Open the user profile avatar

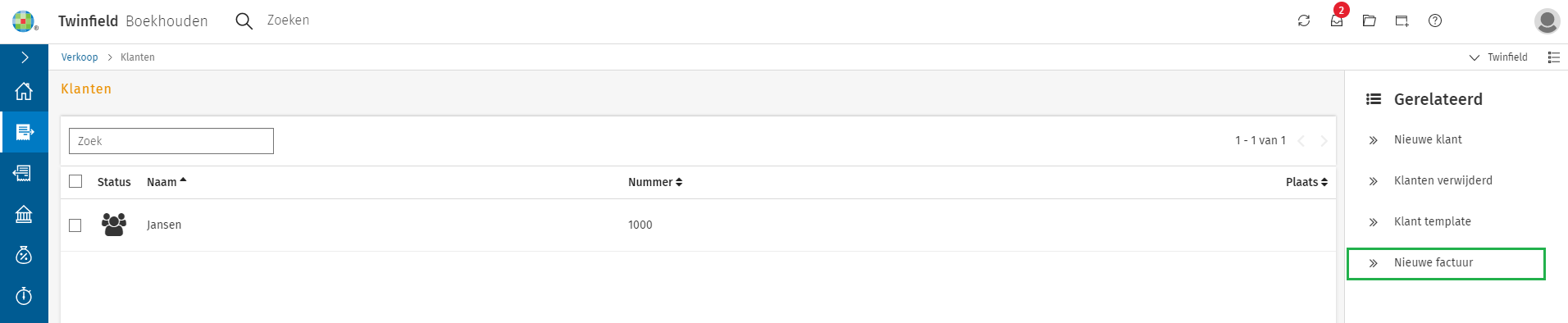pyautogui.click(x=1547, y=20)
